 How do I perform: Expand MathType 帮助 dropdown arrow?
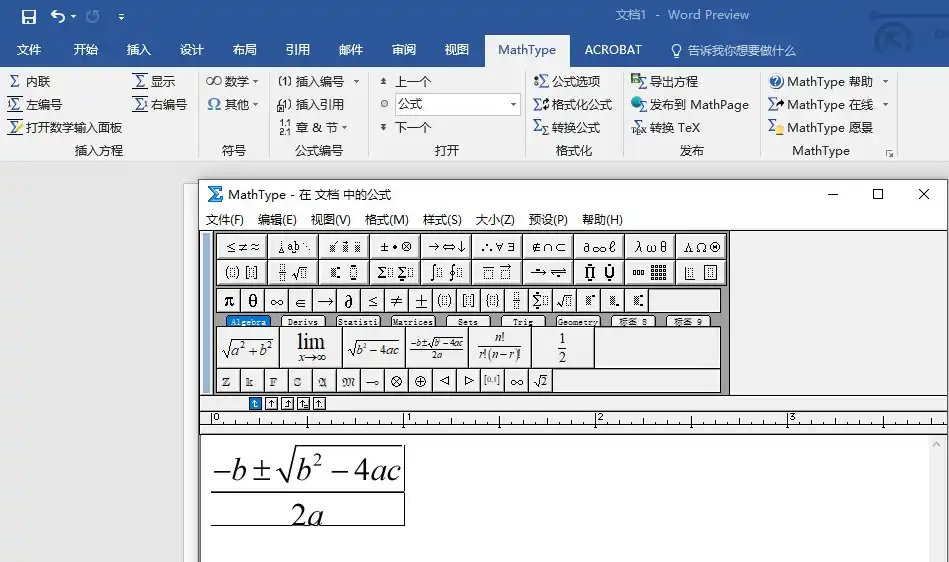(885, 81)
